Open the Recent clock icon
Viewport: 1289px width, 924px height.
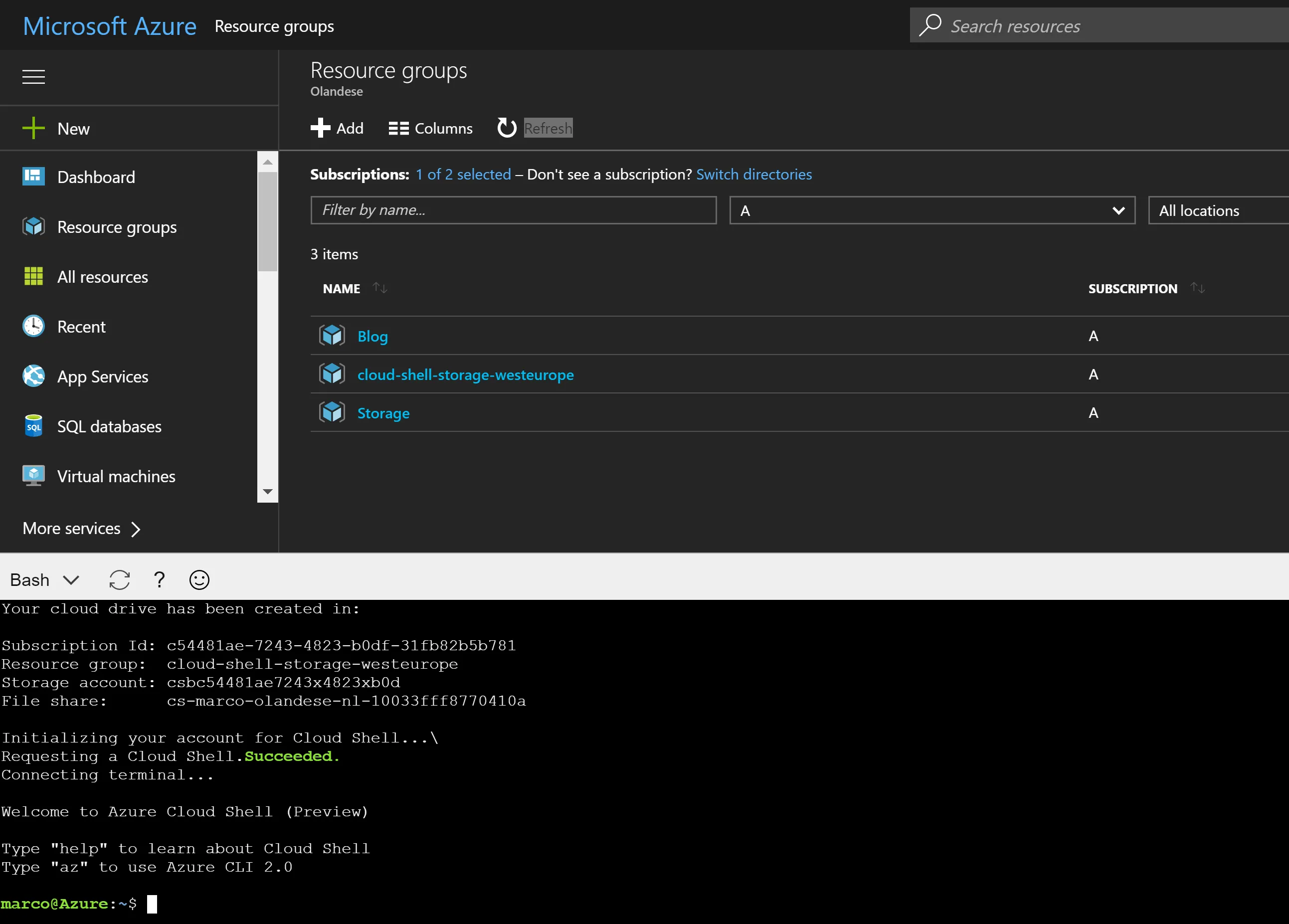tap(33, 326)
